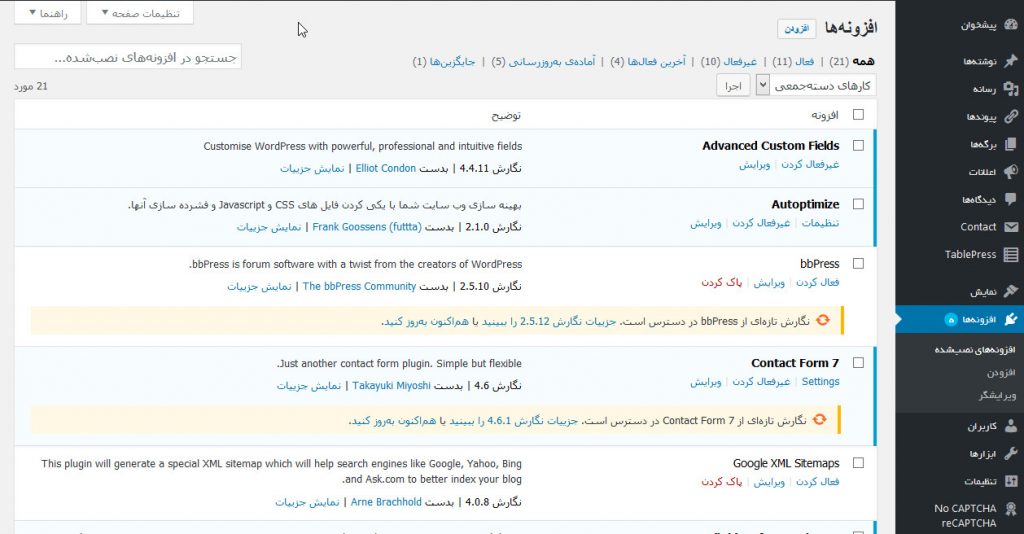Check the bbPress plugin checkbox
The image size is (1024, 534).
858,264
